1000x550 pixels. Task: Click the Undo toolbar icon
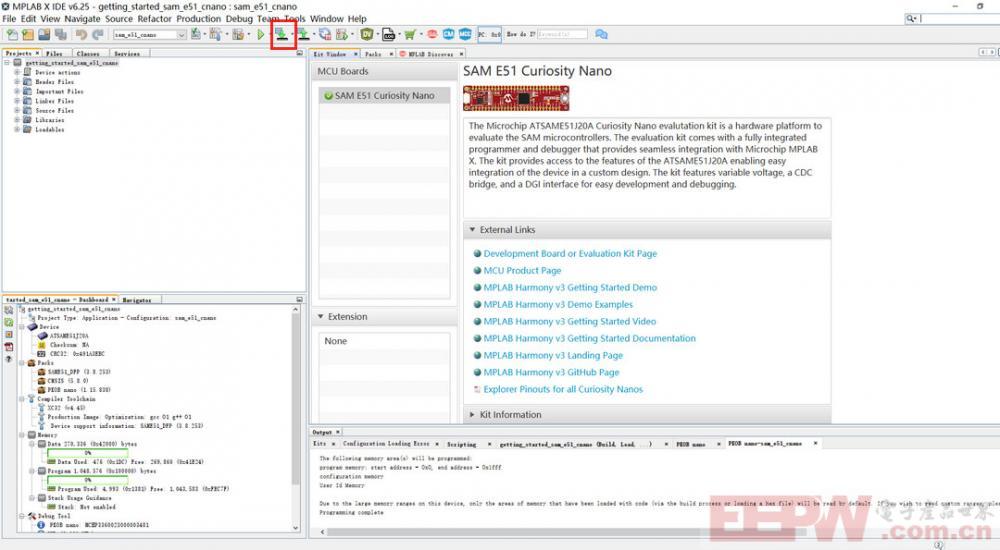tap(81, 34)
